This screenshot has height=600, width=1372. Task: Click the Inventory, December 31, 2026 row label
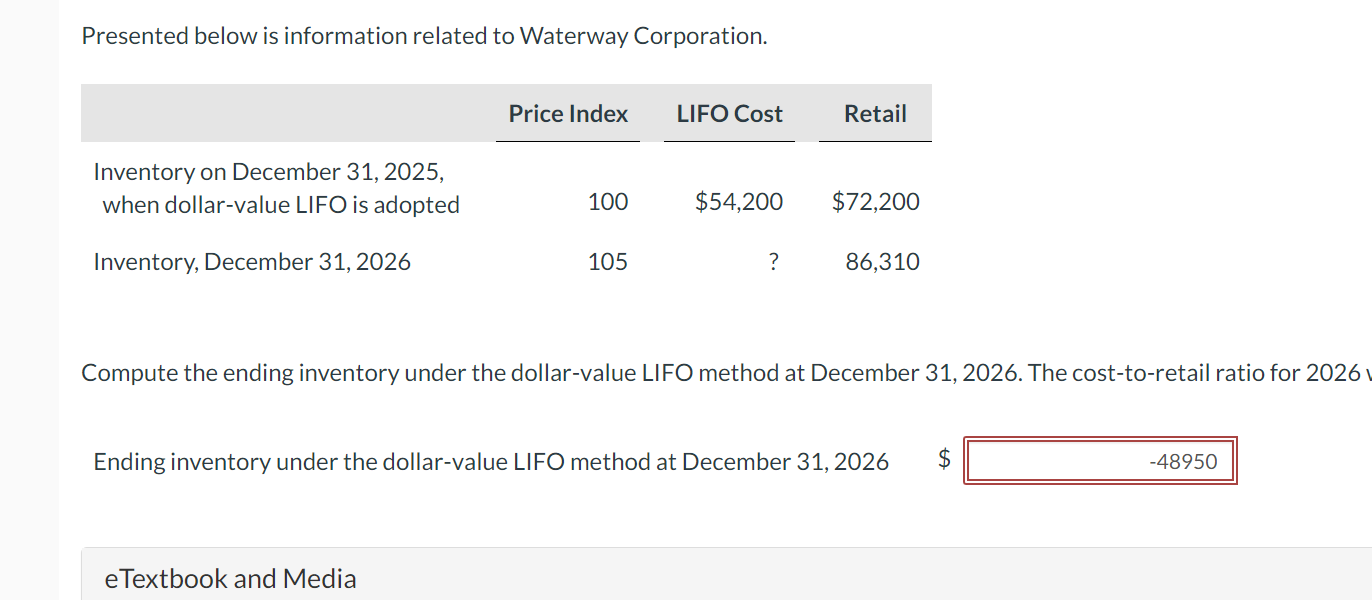coord(252,262)
